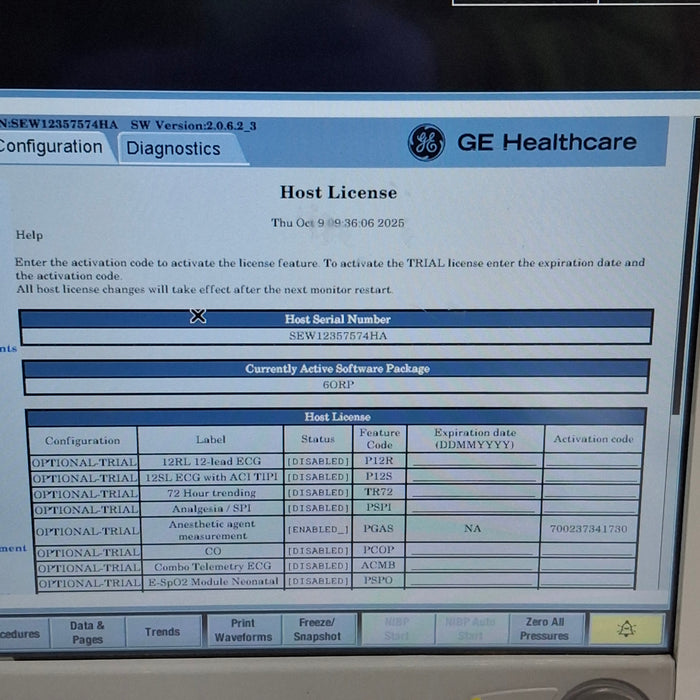This screenshot has height=700, width=700.
Task: Toggle status of Analgesia / SPI
Action: pos(318,508)
